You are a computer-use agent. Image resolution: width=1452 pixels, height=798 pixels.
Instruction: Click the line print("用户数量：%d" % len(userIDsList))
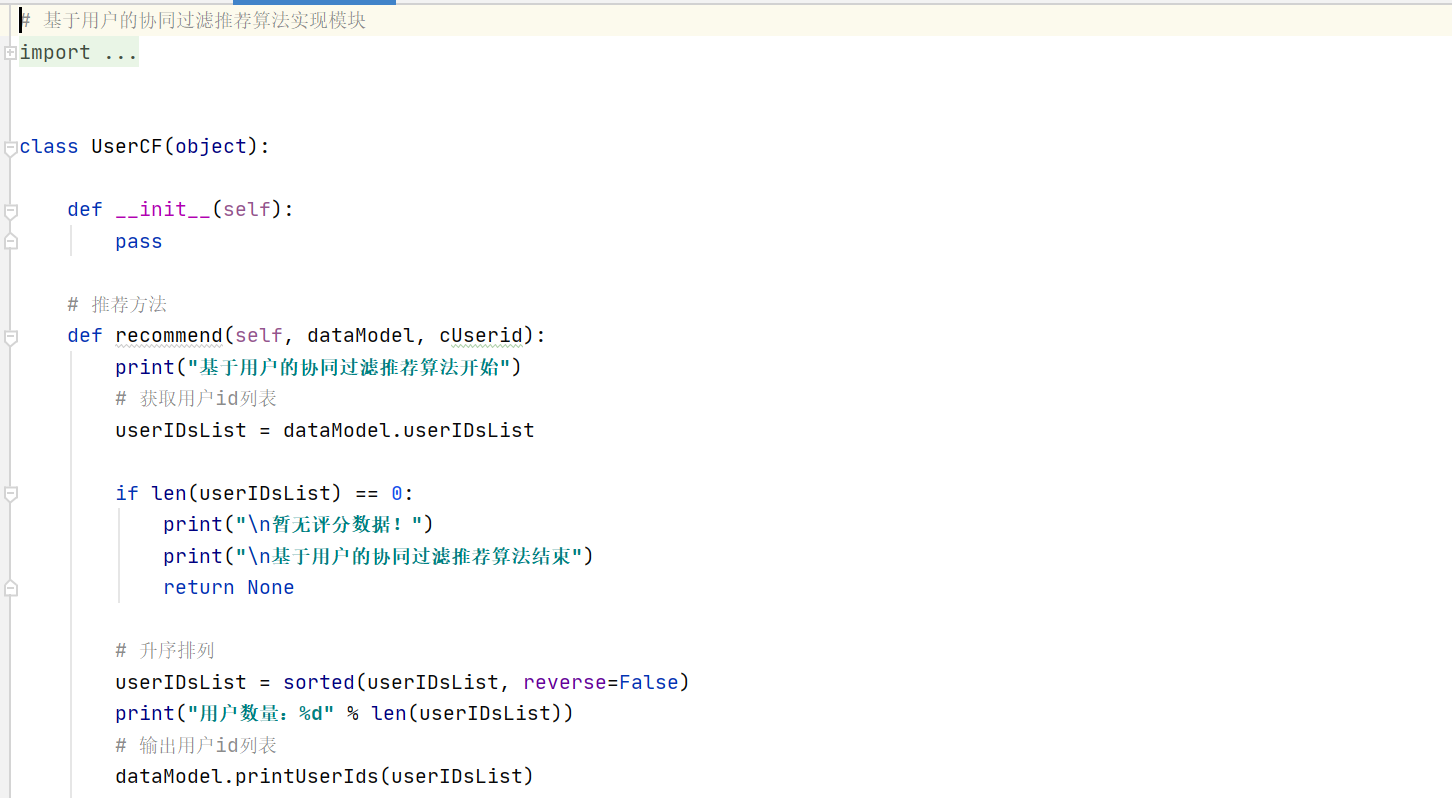(x=345, y=713)
